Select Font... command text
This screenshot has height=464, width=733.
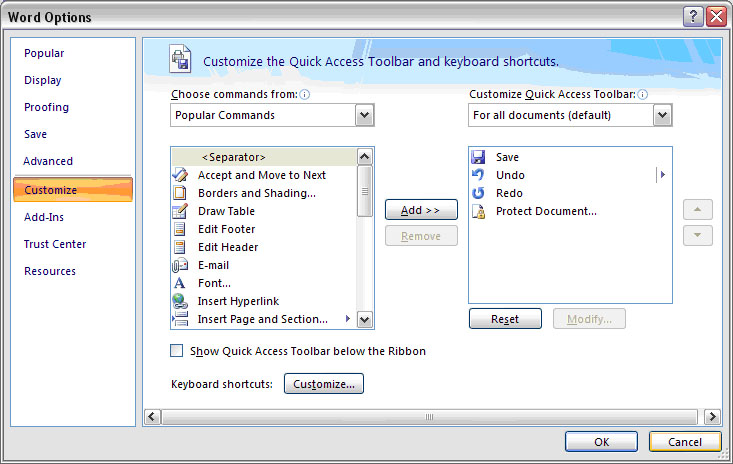click(x=214, y=283)
